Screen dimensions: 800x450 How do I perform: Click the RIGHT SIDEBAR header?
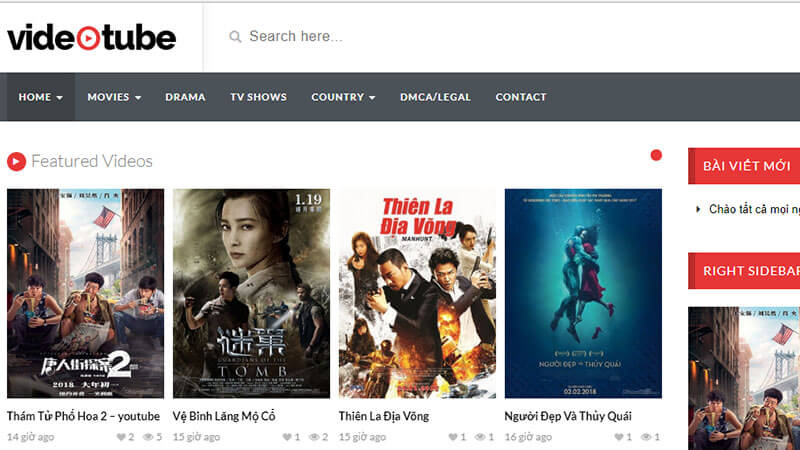pyautogui.click(x=744, y=271)
